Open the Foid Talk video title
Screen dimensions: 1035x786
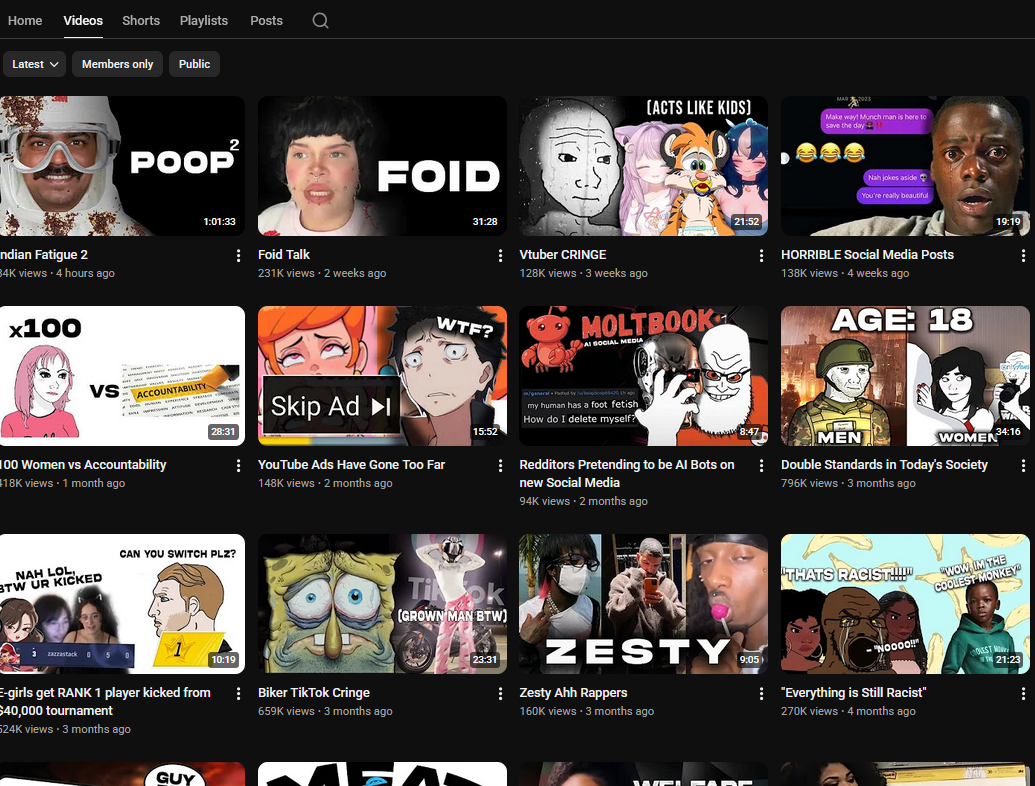(x=284, y=255)
